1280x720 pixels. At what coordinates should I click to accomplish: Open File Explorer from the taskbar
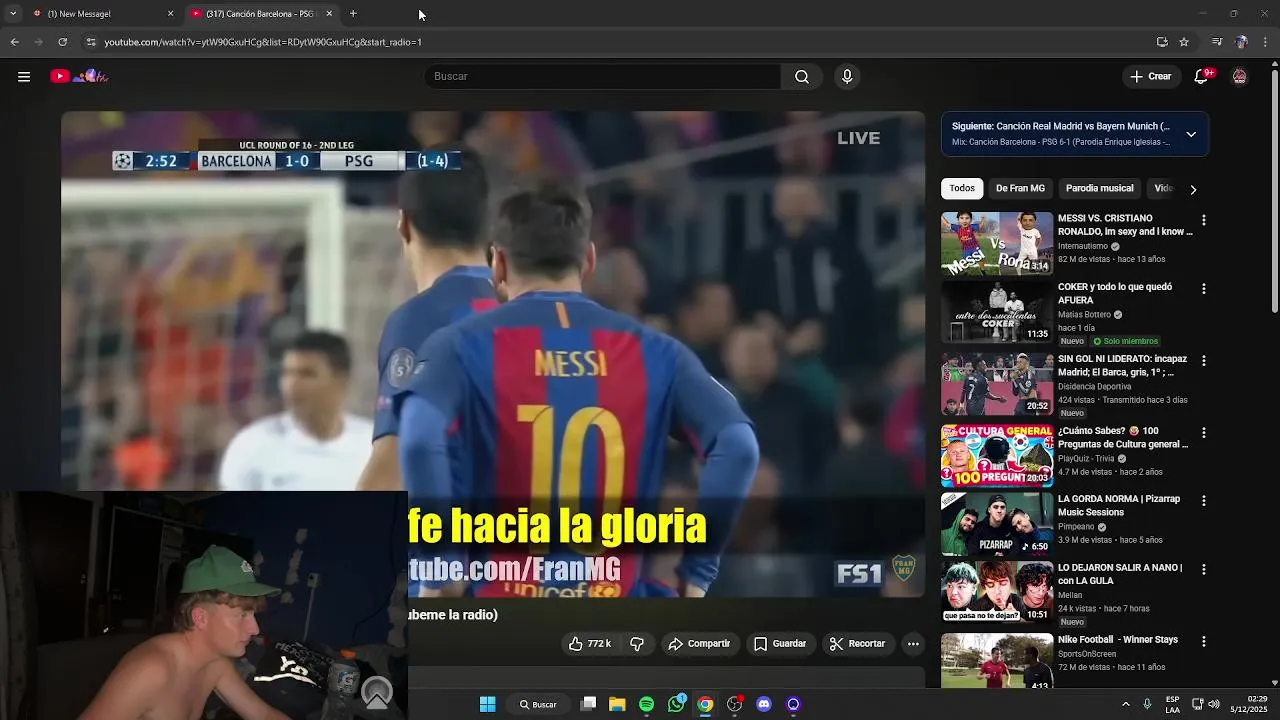click(x=617, y=704)
